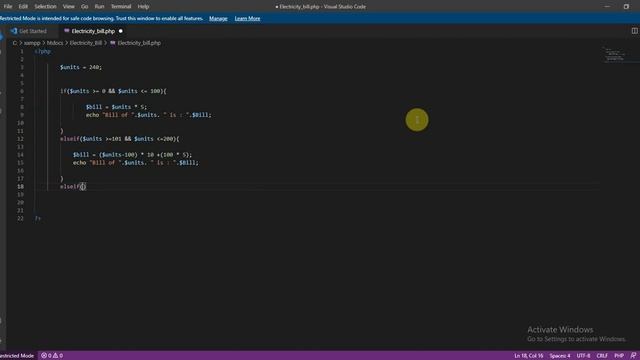The image size is (640, 360).
Task: Click the Electricity_Bill breadcrumb folder
Action: coord(85,43)
